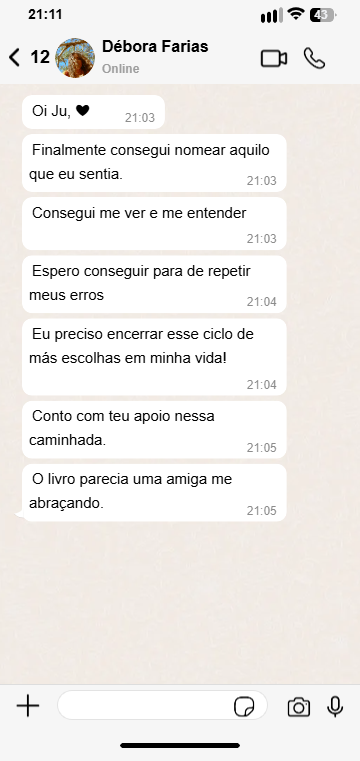Focus the message text input field
360x761 pixels.
pyautogui.click(x=162, y=705)
